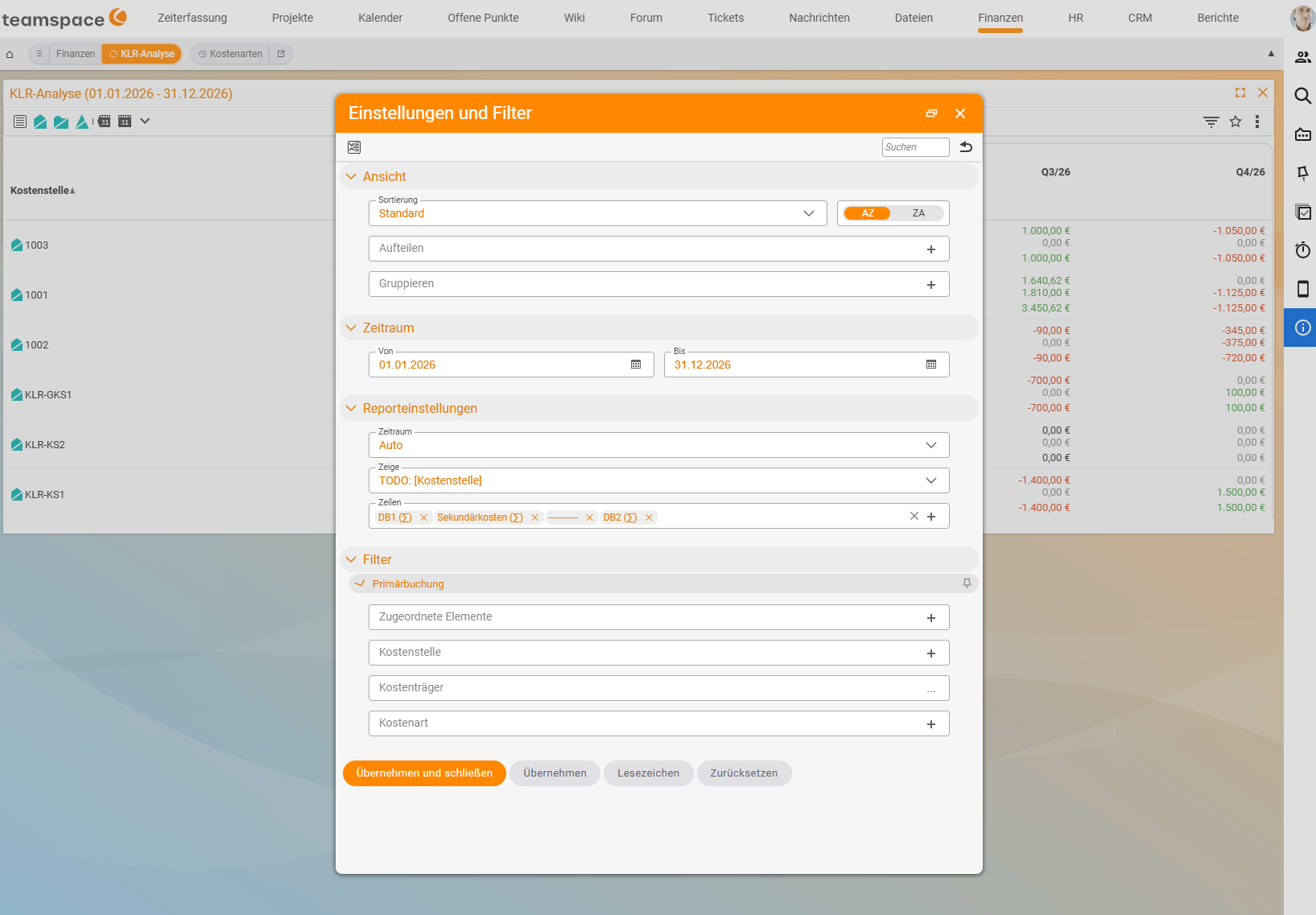Add an entry to Aufteilen field

[x=931, y=249]
